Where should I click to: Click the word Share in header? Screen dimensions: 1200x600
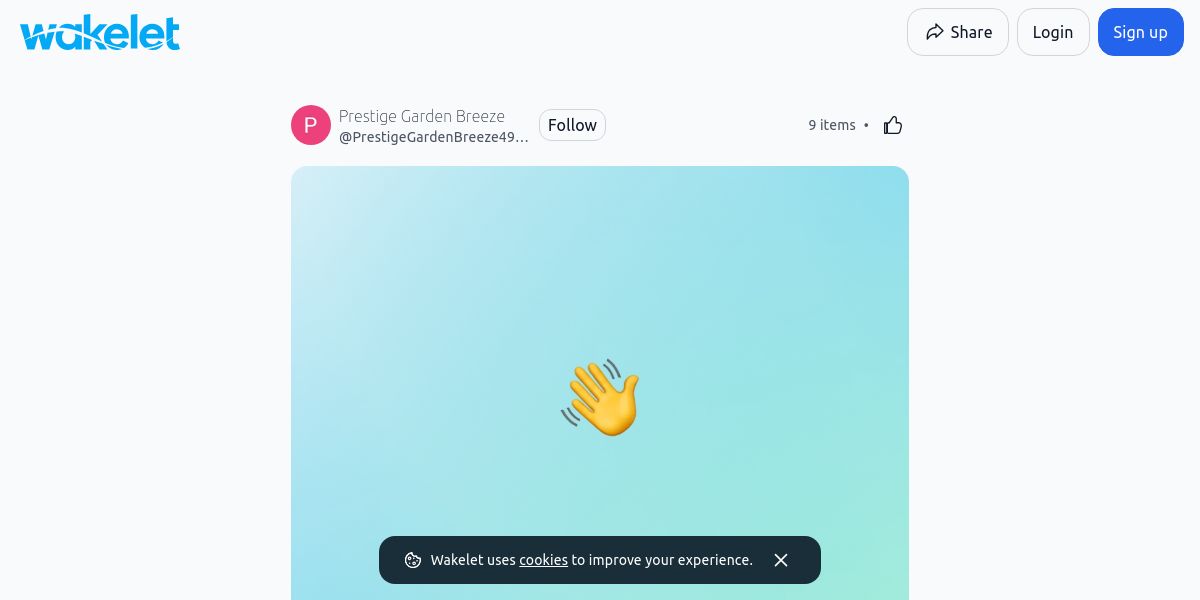tap(971, 32)
